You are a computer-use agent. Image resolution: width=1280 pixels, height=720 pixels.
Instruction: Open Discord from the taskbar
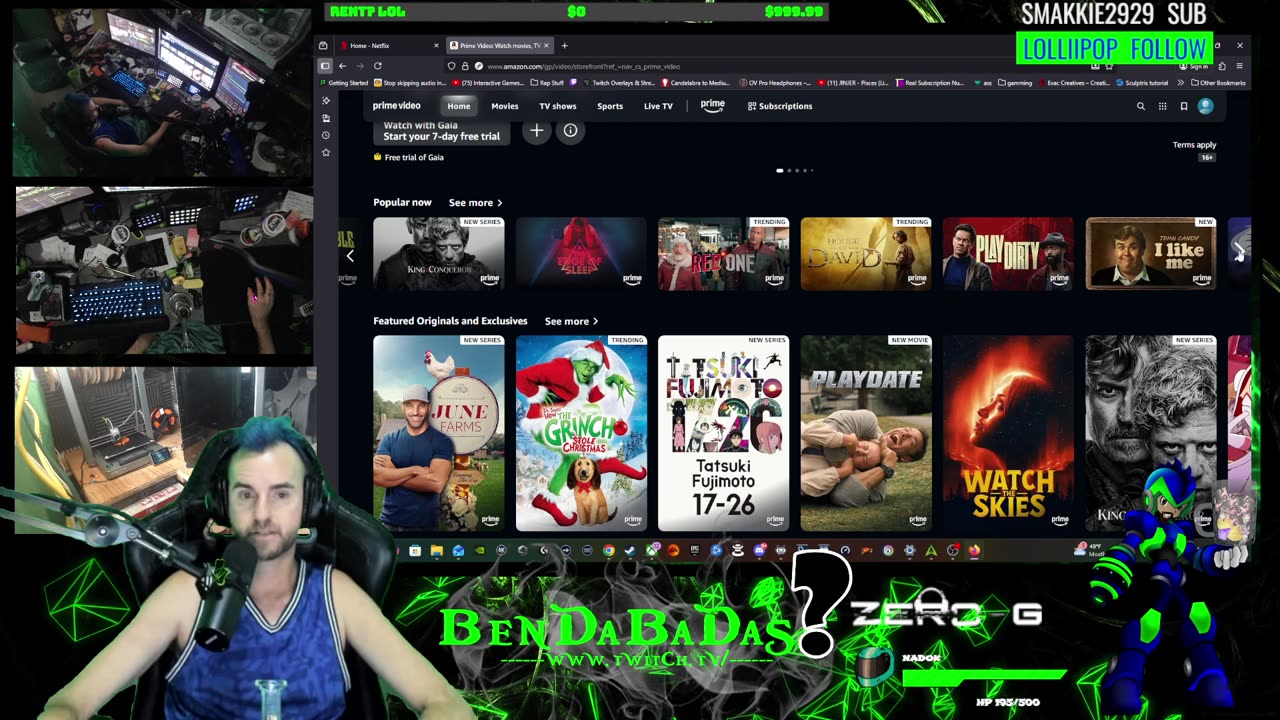pyautogui.click(x=760, y=550)
